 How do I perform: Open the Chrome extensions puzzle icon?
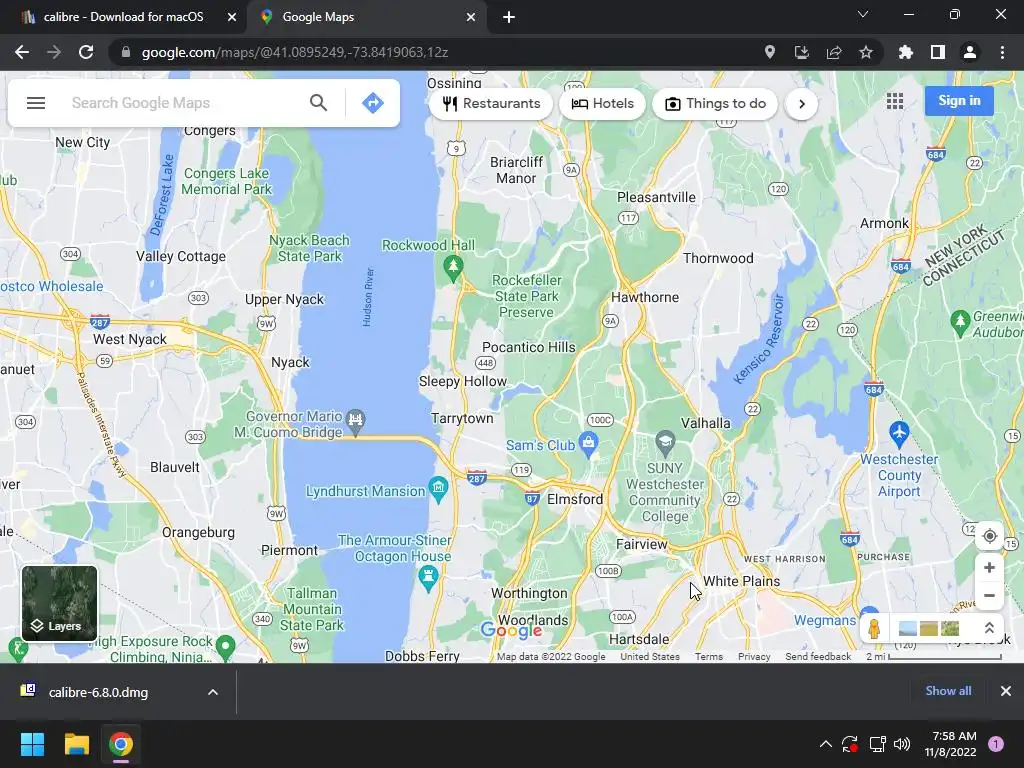click(905, 52)
